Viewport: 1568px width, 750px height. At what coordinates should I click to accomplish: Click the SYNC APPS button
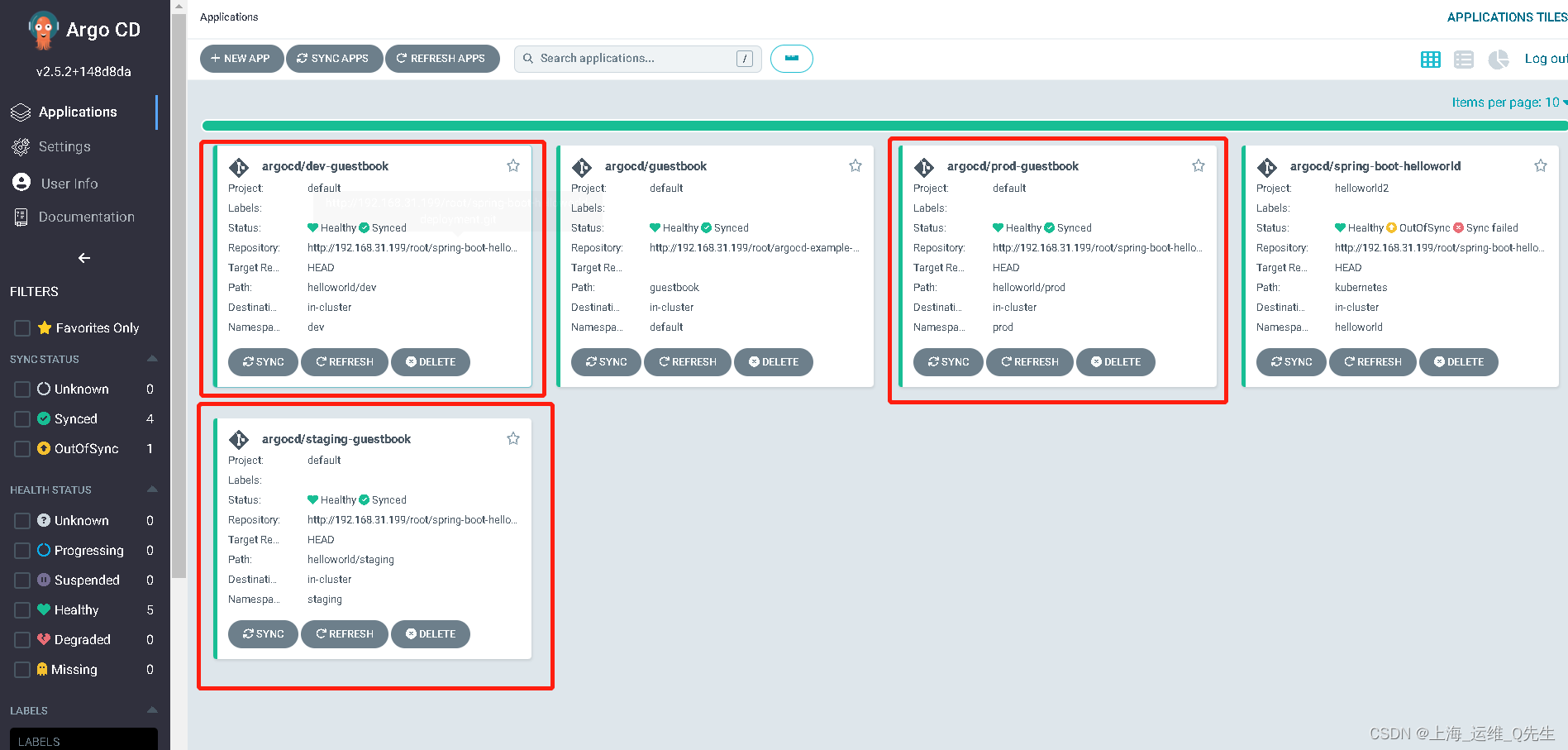334,59
